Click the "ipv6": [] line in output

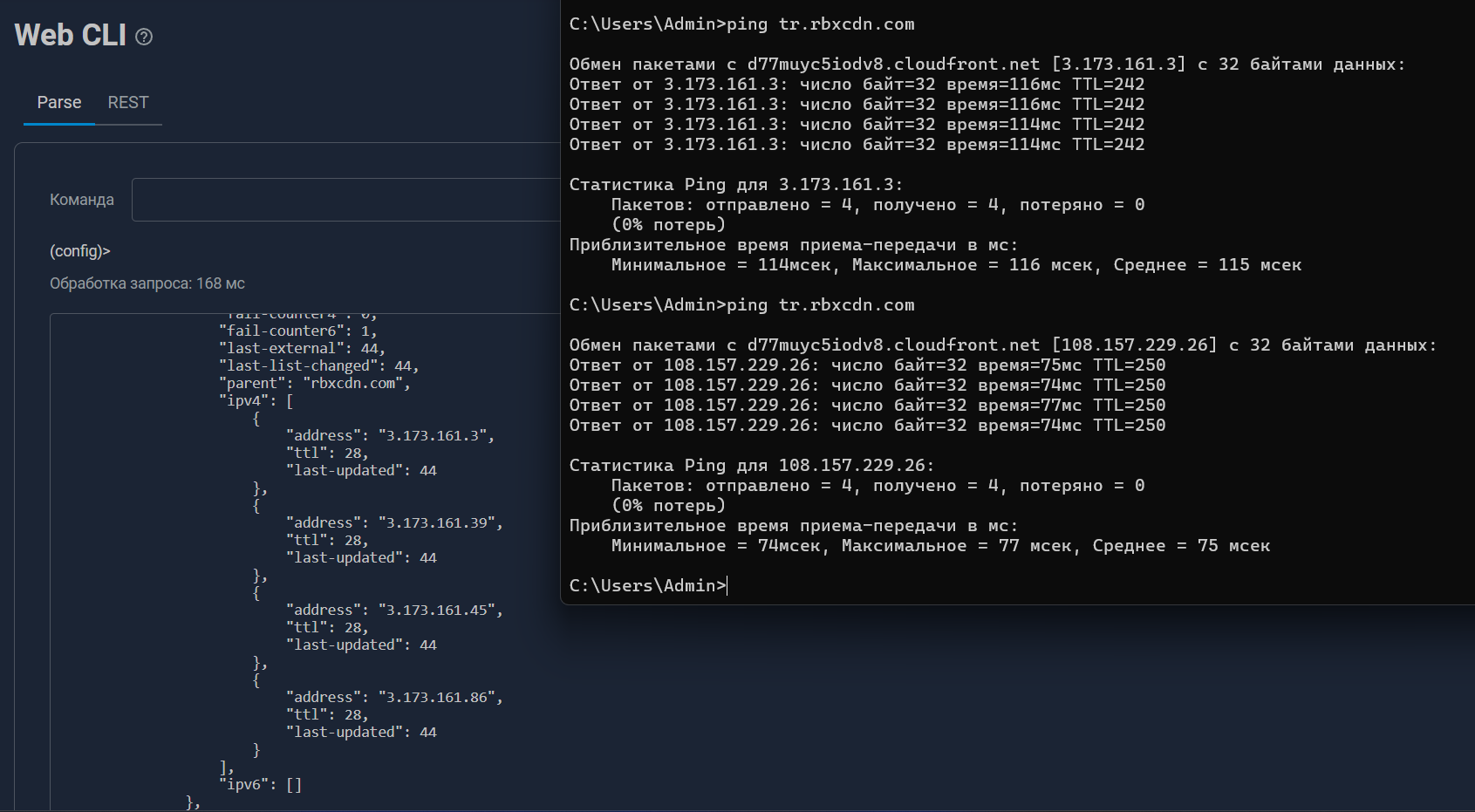(x=260, y=785)
